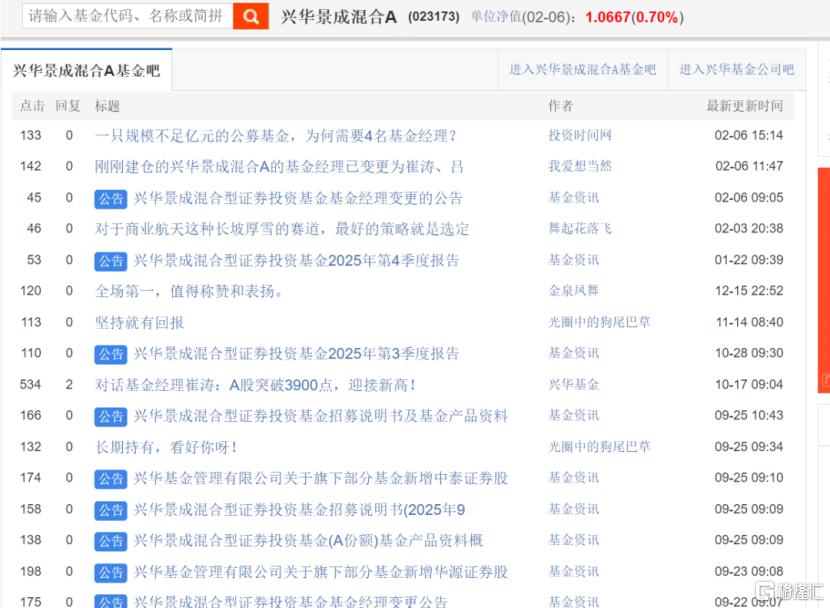Click the orange search magnifier button
Image resolution: width=830 pixels, height=608 pixels.
point(250,16)
